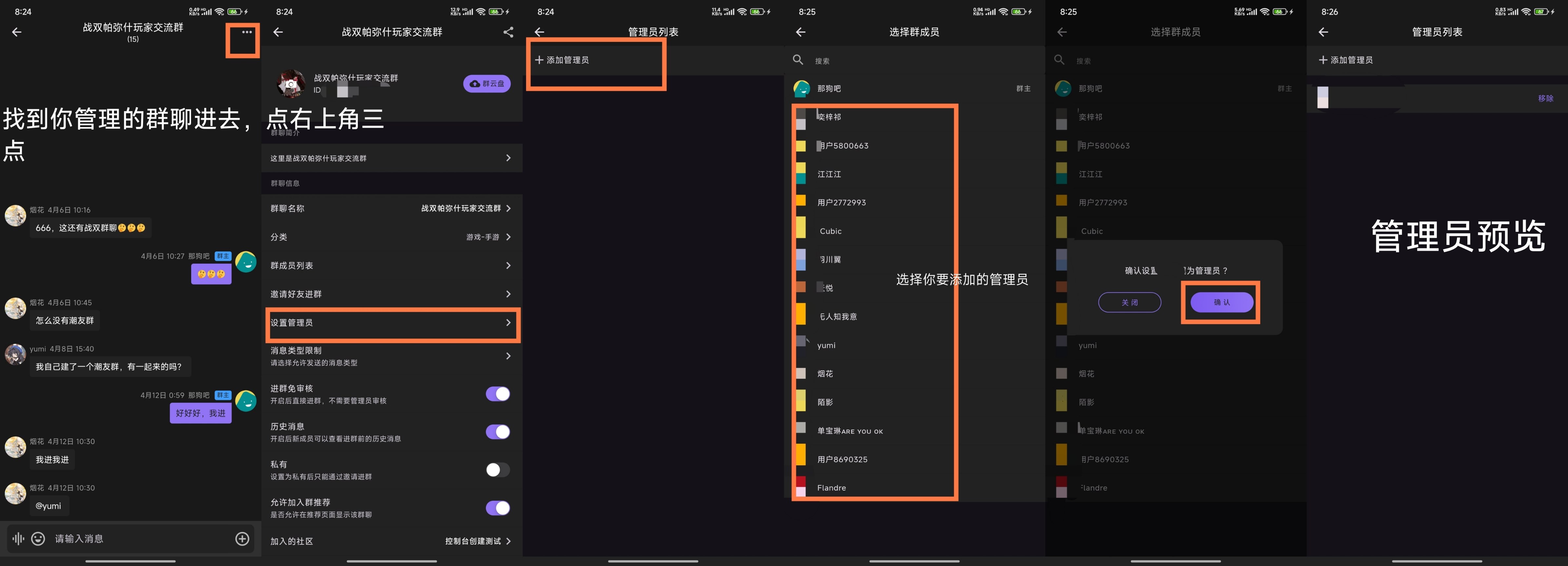
Task: Toggle 历史消息 switch
Action: click(x=498, y=432)
